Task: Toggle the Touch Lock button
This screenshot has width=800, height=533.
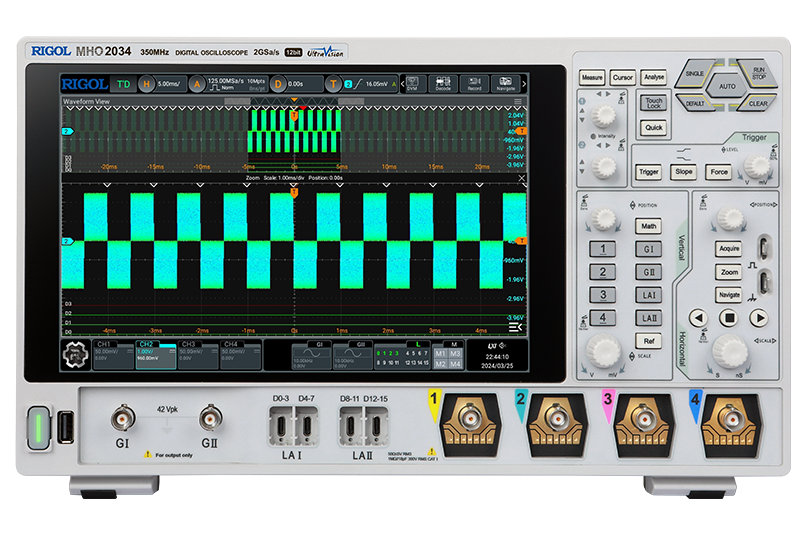Action: (x=653, y=103)
